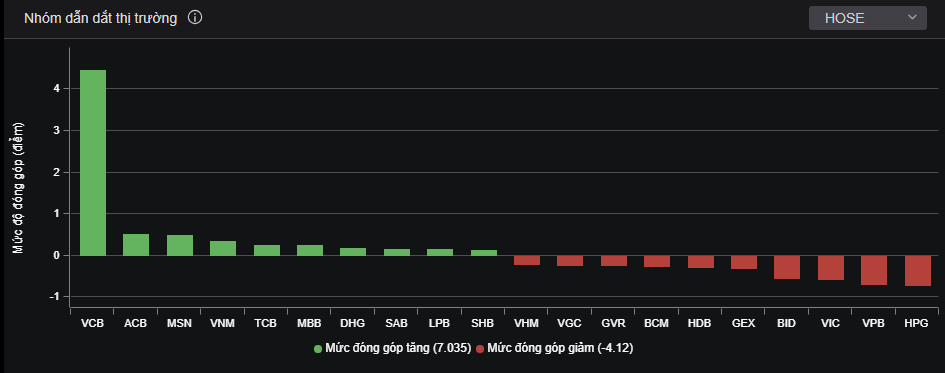Click the SHB axis label
The image size is (945, 373).
(x=483, y=324)
